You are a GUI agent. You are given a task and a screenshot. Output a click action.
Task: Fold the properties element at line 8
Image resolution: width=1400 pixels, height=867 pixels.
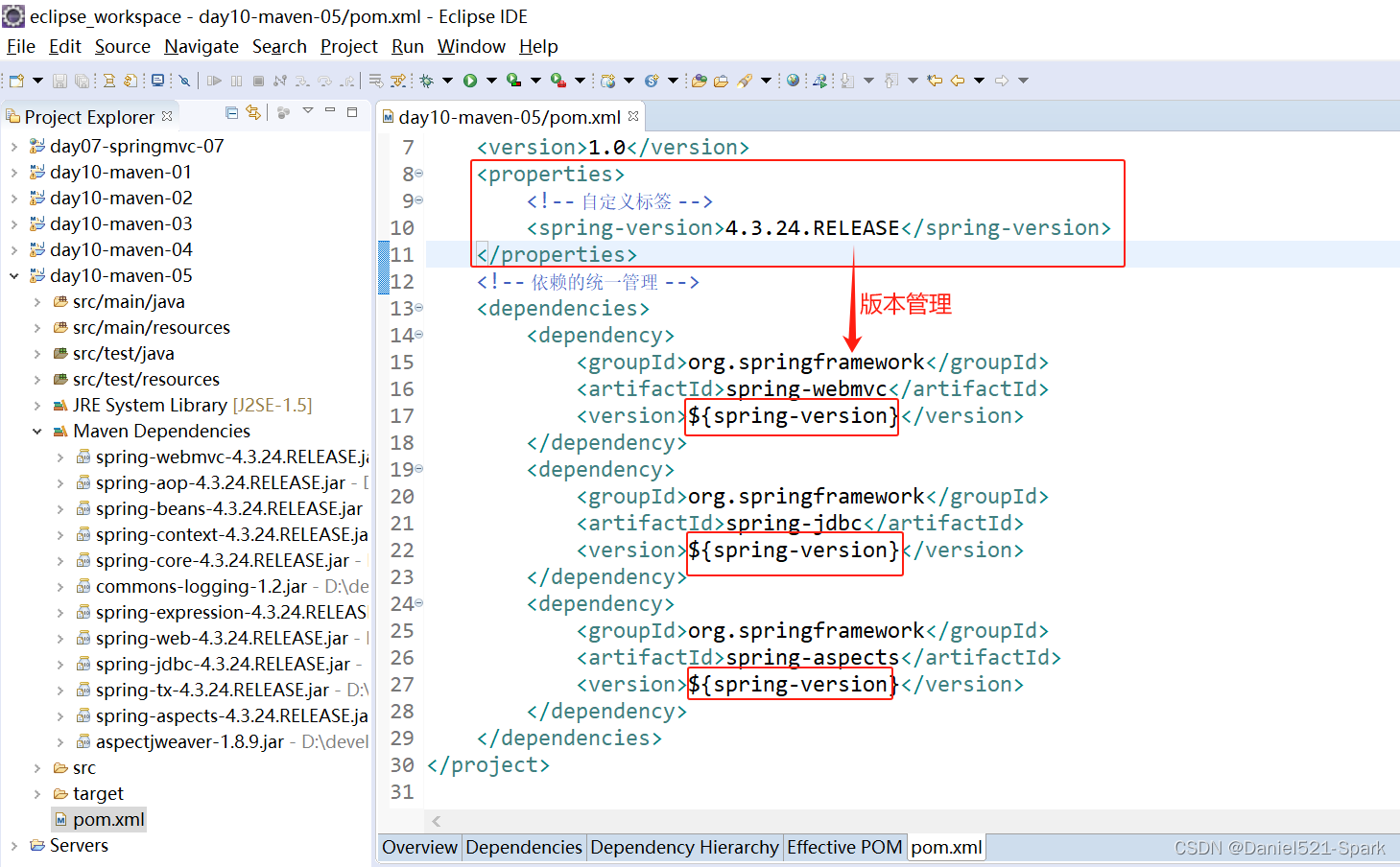coord(419,174)
